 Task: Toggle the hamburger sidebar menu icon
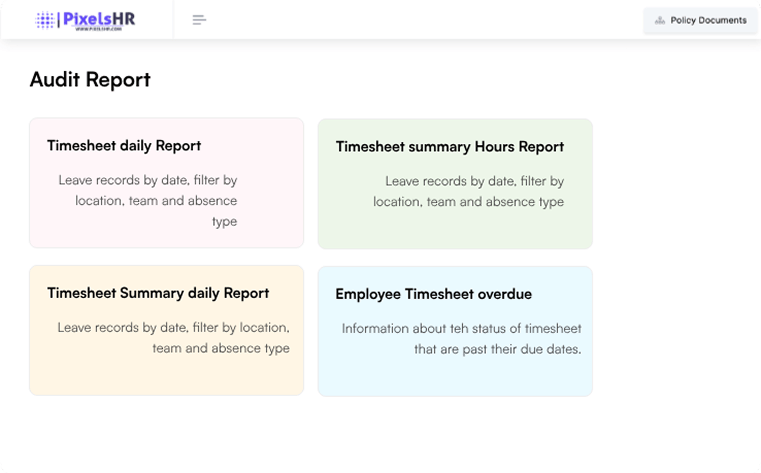click(x=199, y=20)
